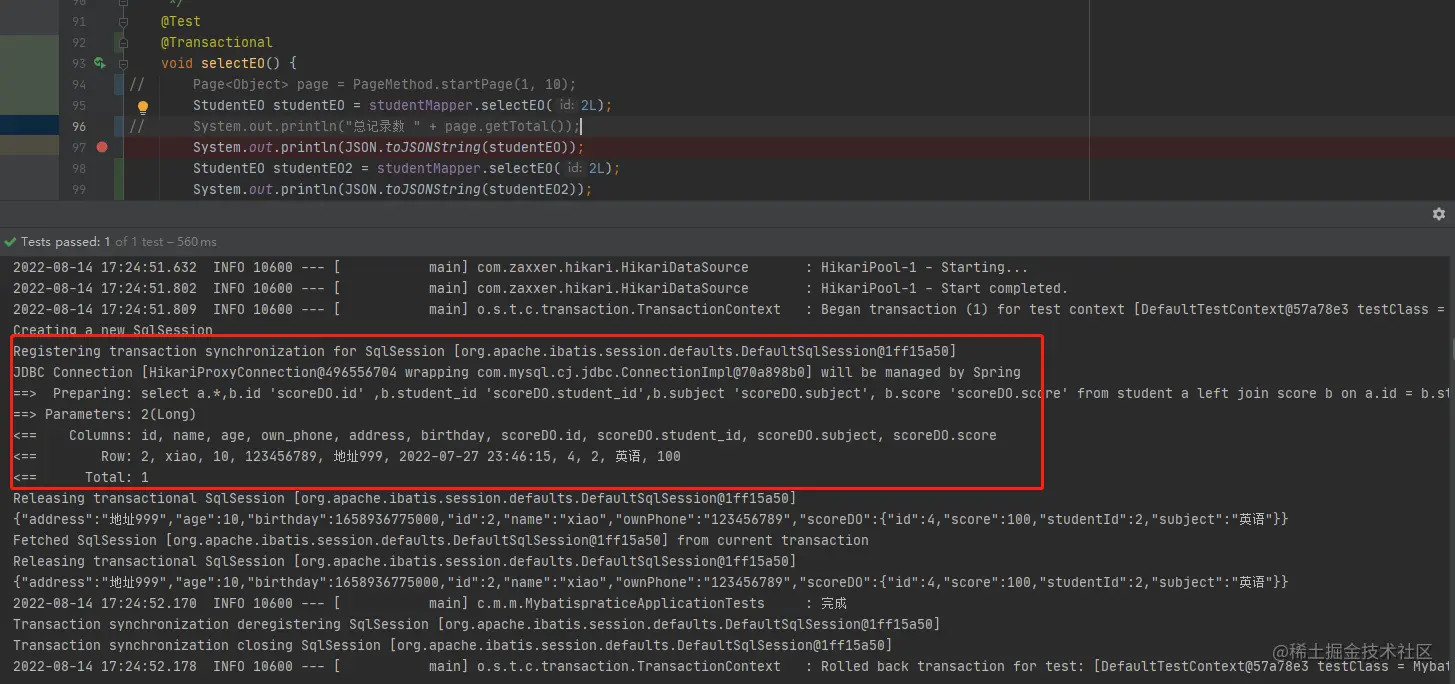Click the '<== Total: 1' line
1455x684 pixels.
tap(81, 477)
